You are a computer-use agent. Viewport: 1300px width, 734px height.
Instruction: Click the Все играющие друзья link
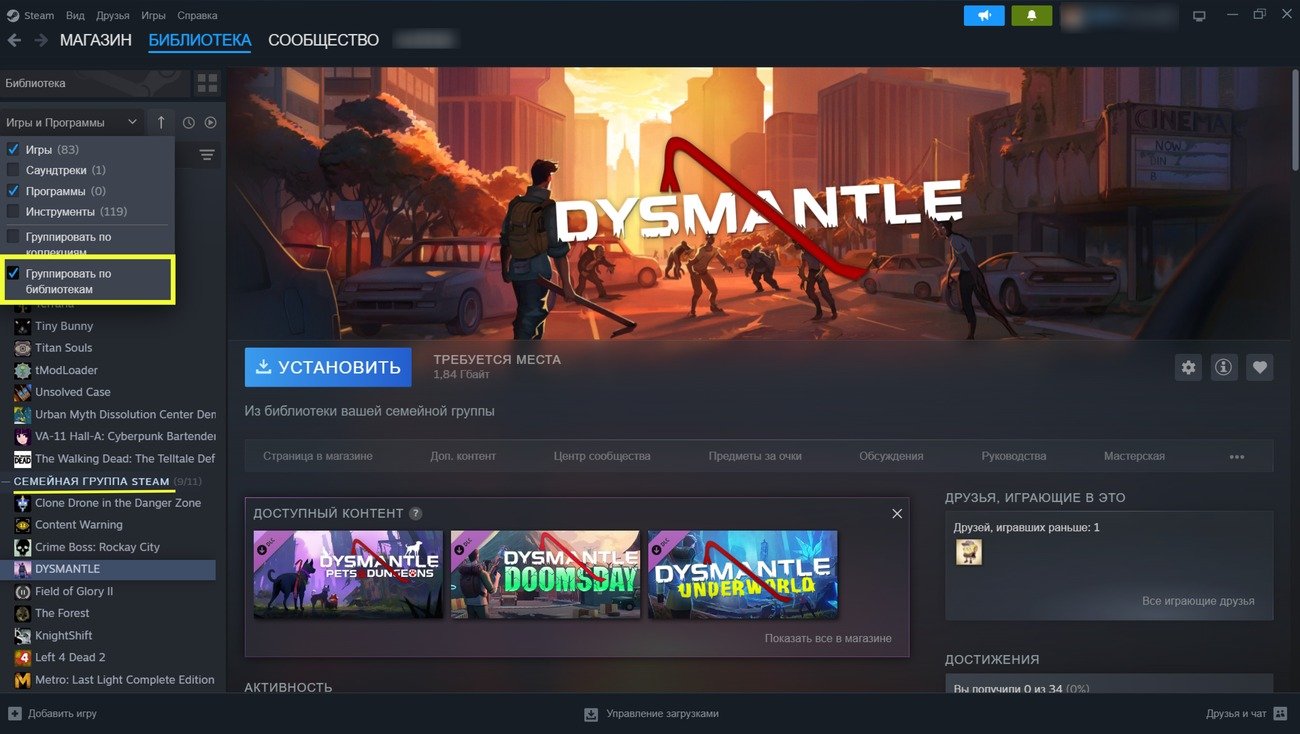click(x=1198, y=601)
